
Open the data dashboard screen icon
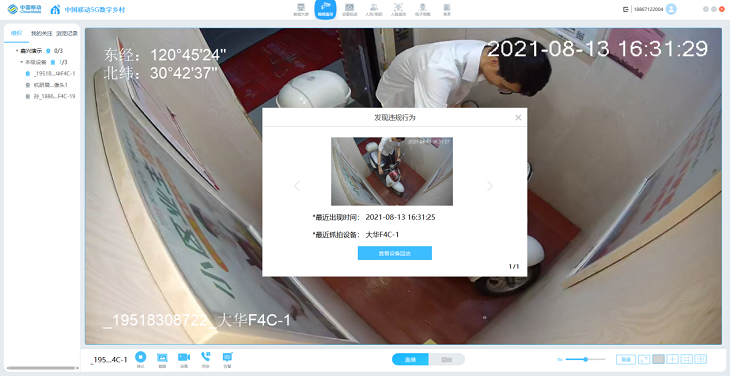pos(301,9)
